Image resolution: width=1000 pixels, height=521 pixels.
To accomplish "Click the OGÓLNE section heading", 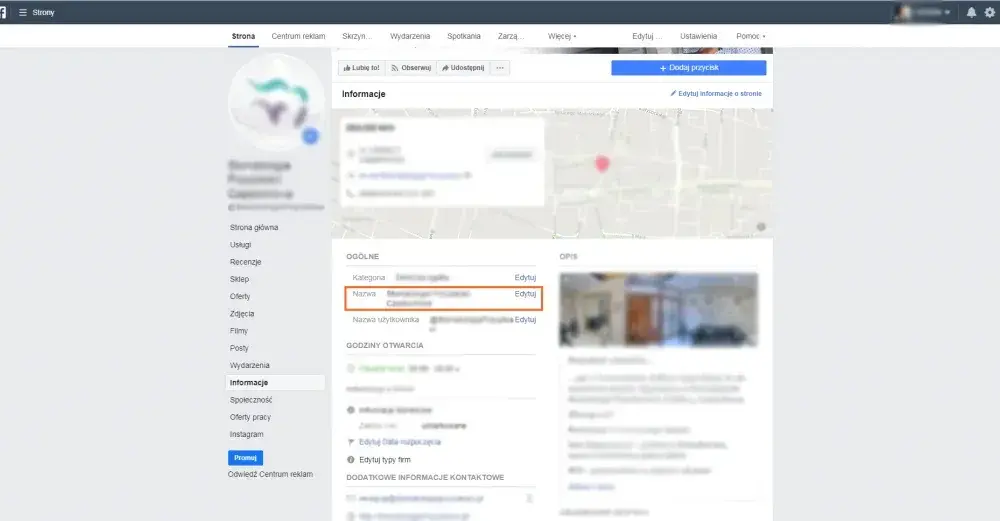I will coord(362,256).
